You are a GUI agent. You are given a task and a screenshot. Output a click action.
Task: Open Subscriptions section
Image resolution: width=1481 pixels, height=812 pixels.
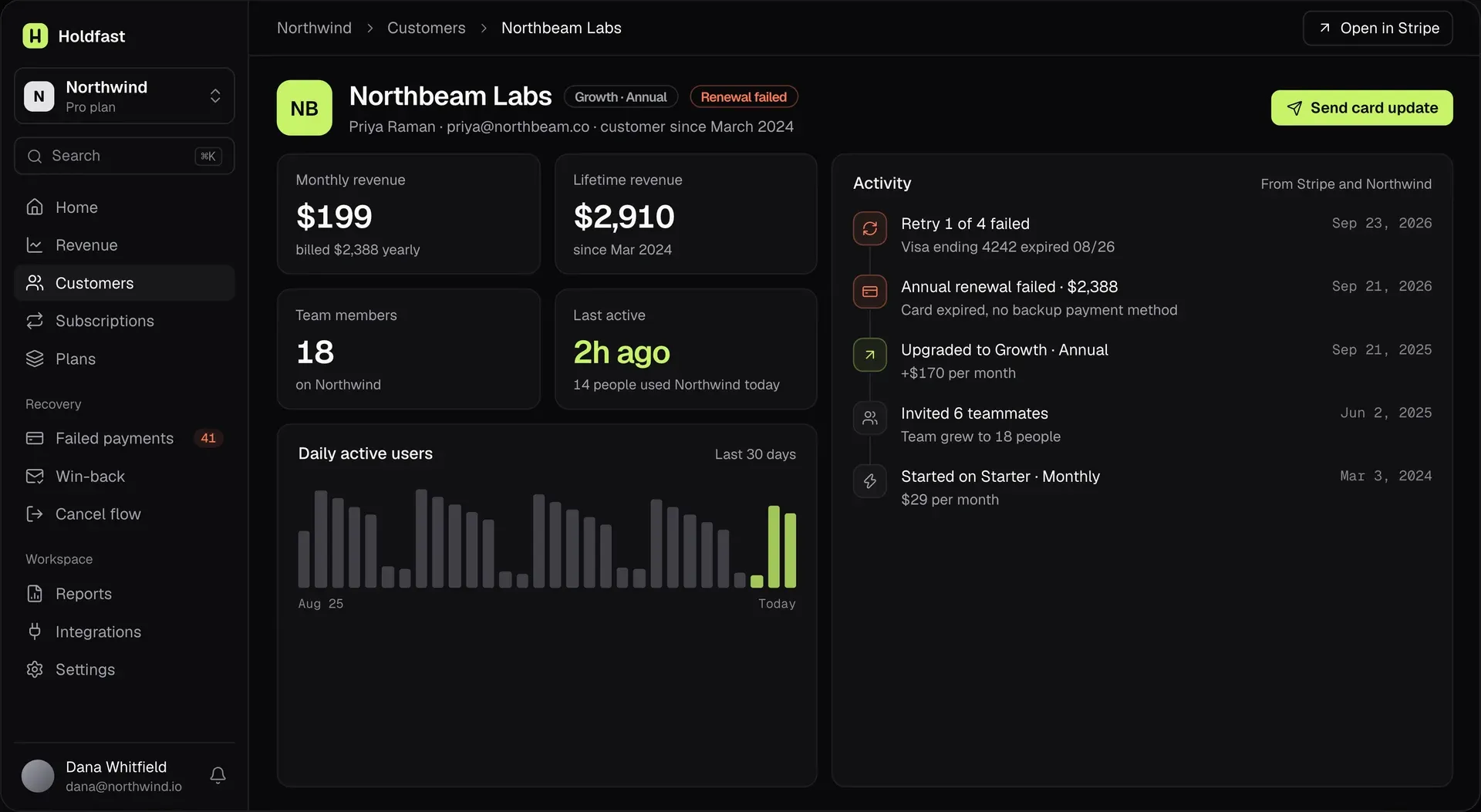(124, 321)
